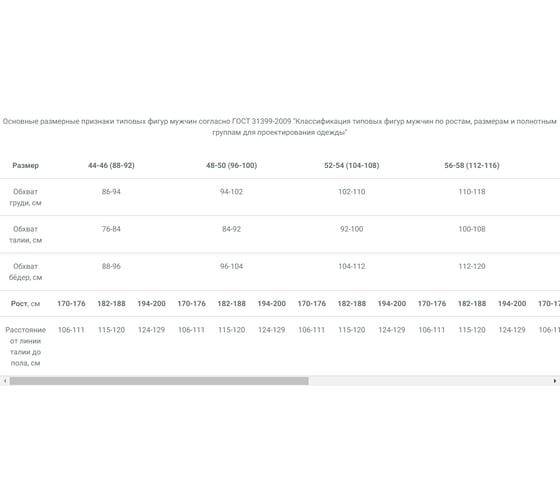Click the 'Рост, см' row label
The width and height of the screenshot is (560, 504).
pos(25,304)
